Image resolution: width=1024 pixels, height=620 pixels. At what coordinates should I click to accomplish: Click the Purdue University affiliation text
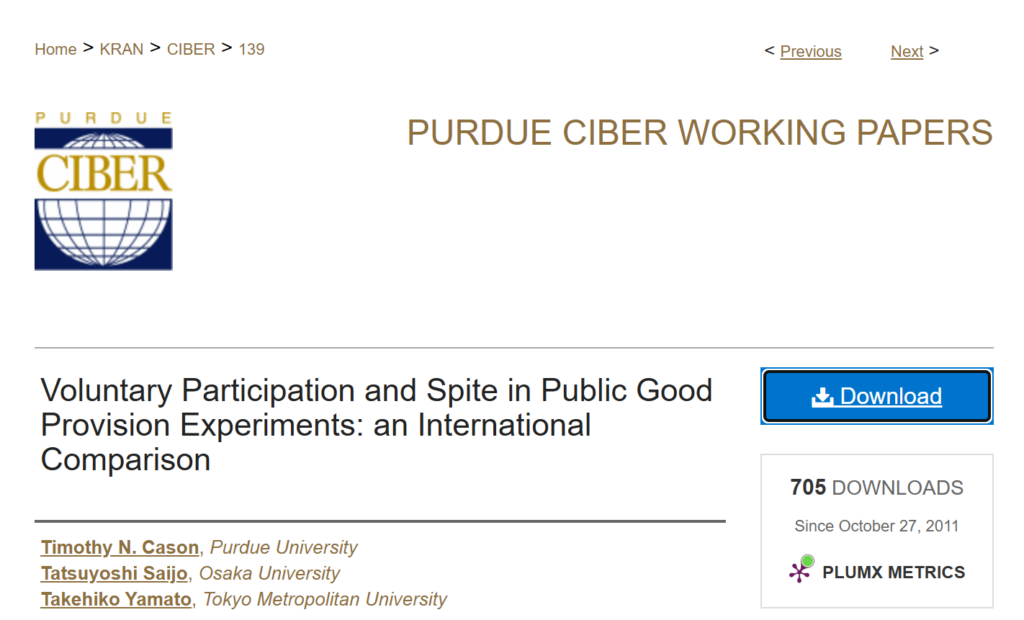point(283,547)
